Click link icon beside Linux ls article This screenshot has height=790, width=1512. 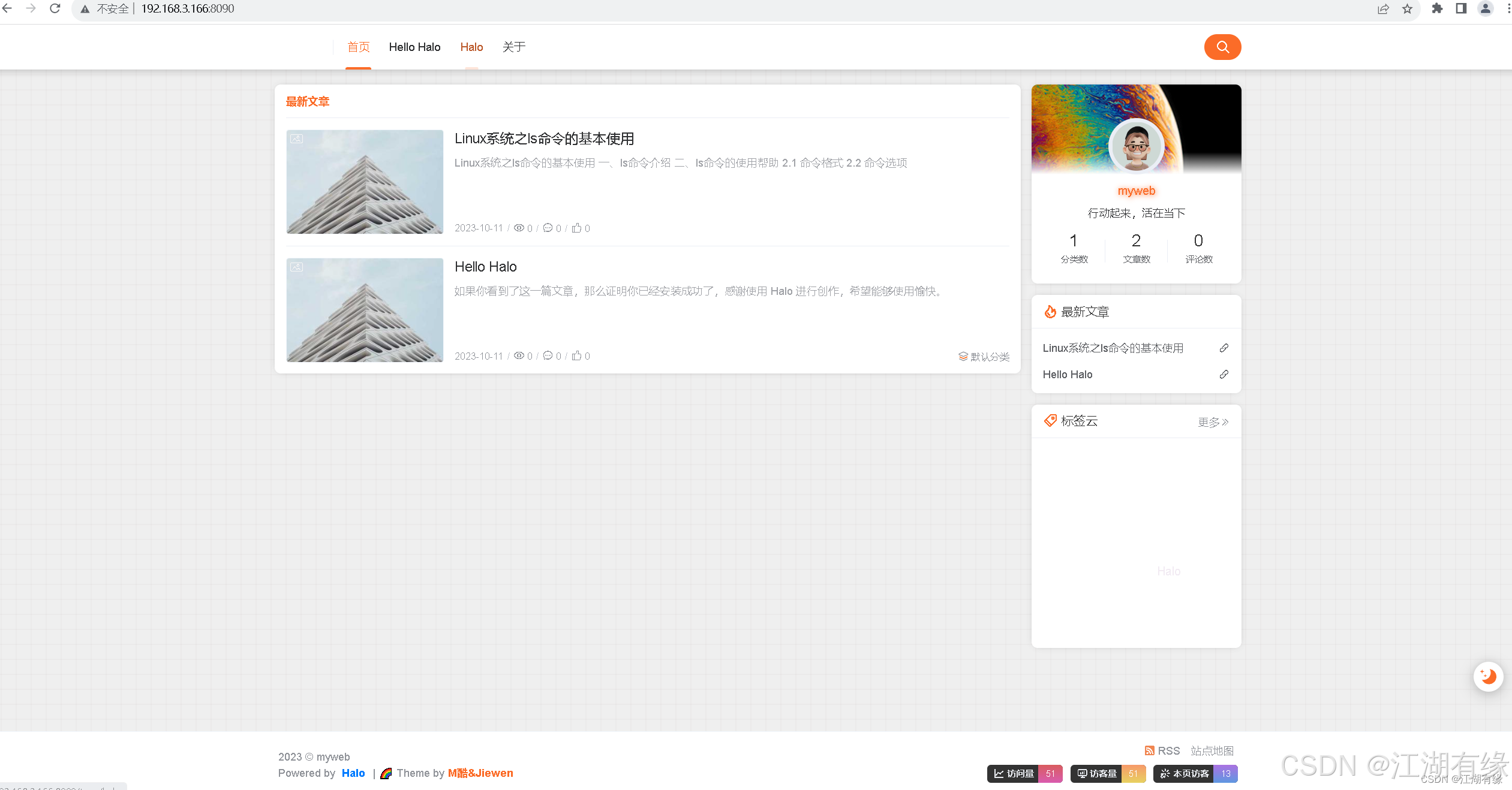click(x=1224, y=348)
